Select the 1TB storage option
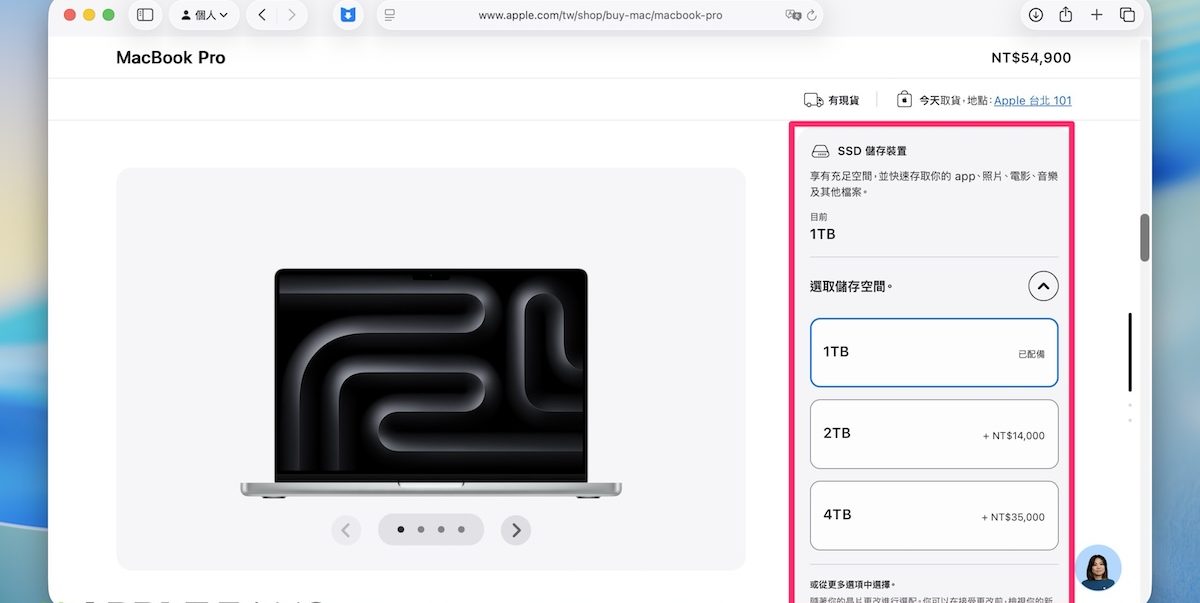 933,353
